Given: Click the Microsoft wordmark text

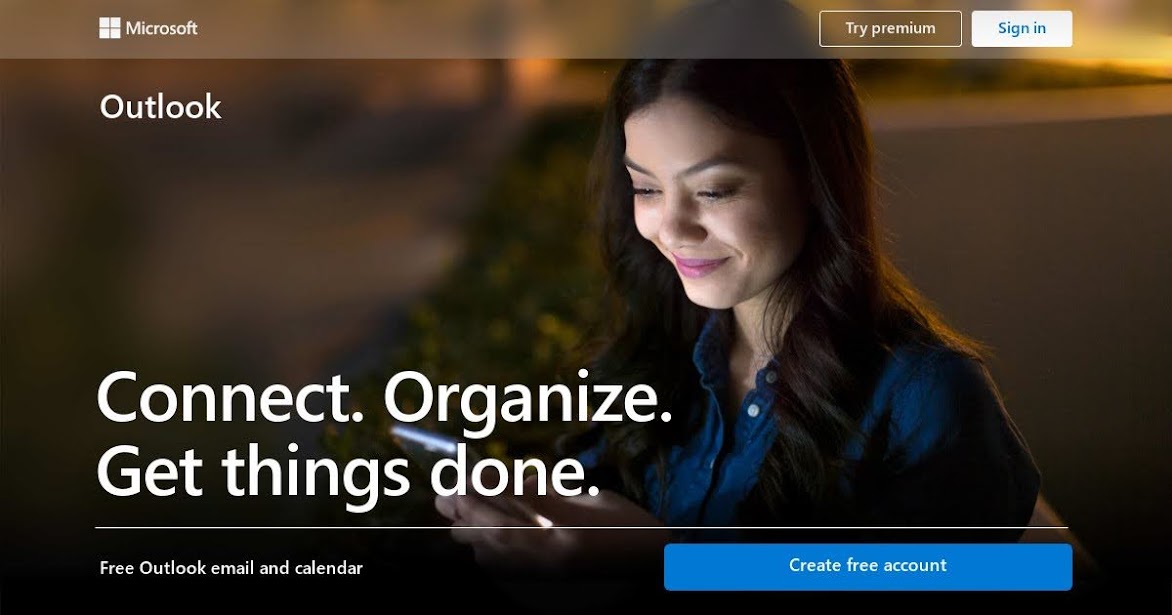Looking at the screenshot, I should [x=161, y=28].
